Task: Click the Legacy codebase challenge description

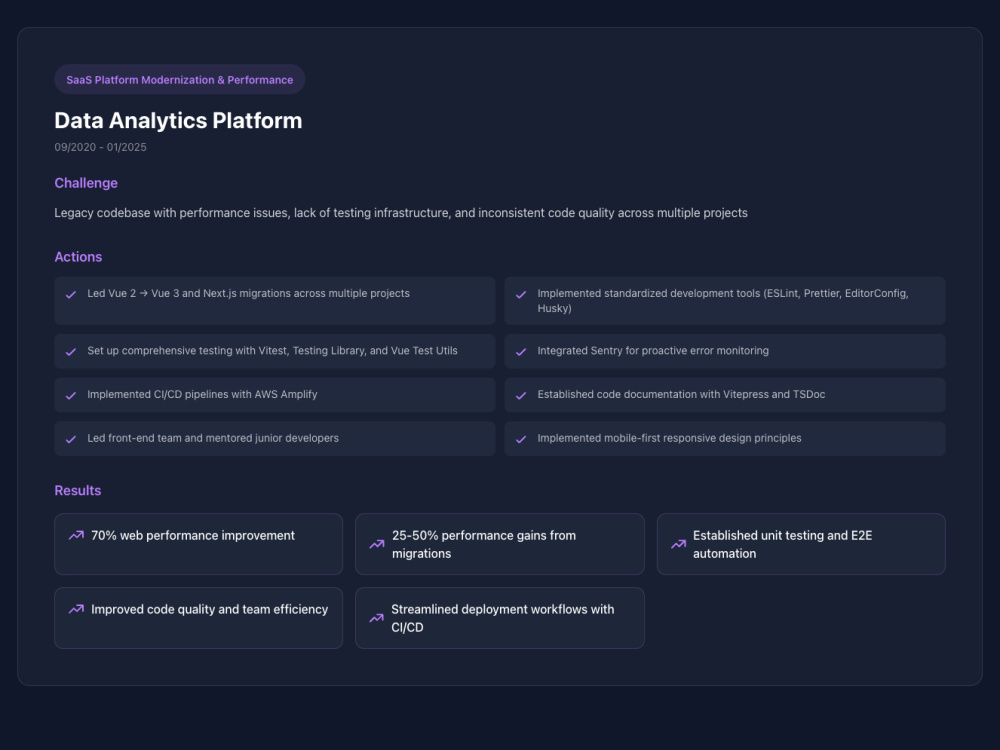Action: coord(401,213)
